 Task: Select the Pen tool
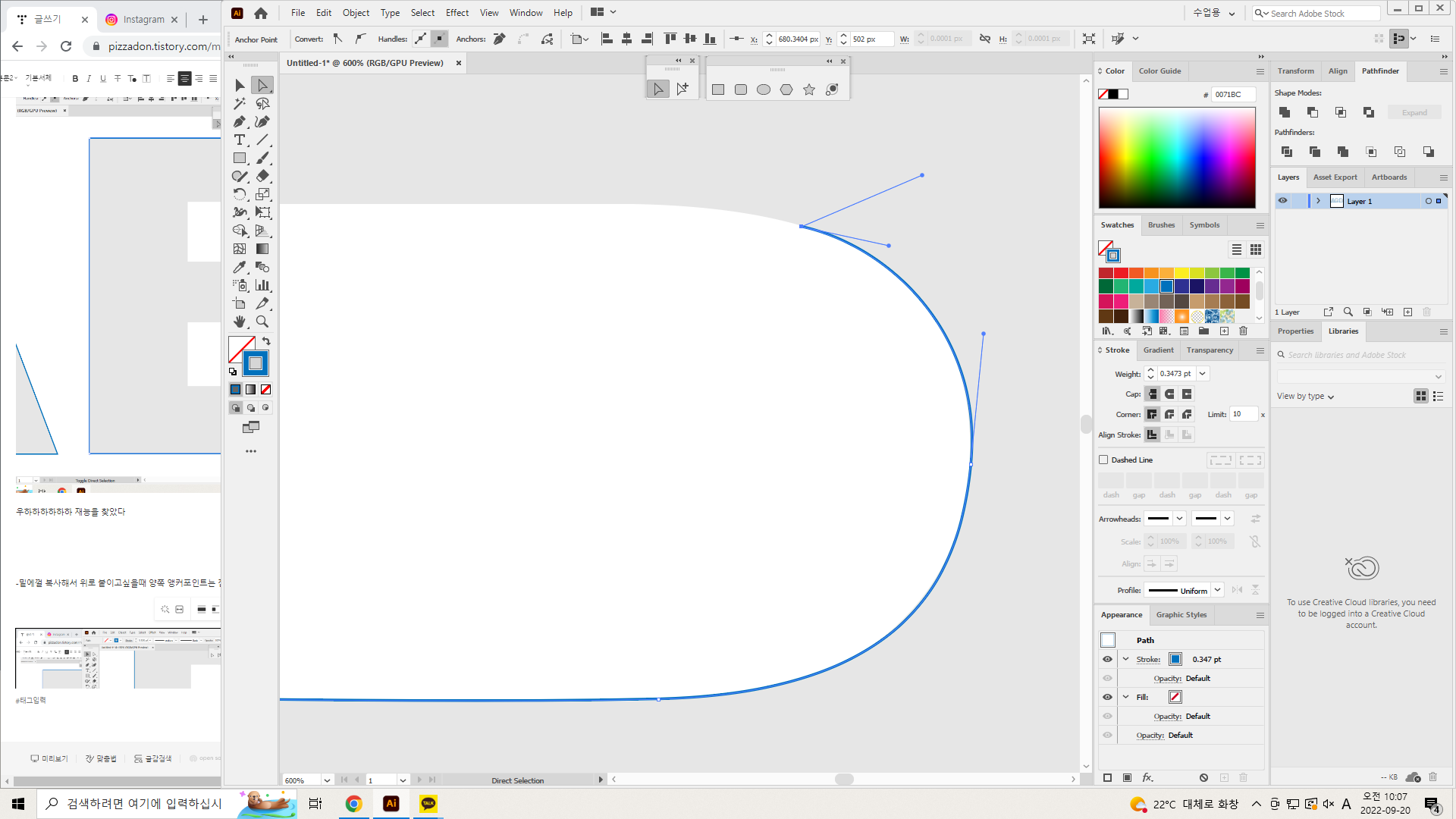(240, 122)
